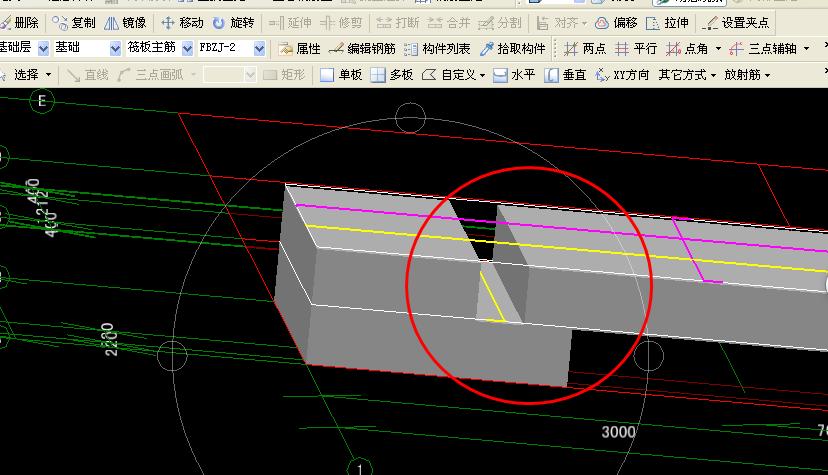Screen dimensions: 828x475
Task: Open the FBZJ-2 component dropdown
Action: click(259, 49)
